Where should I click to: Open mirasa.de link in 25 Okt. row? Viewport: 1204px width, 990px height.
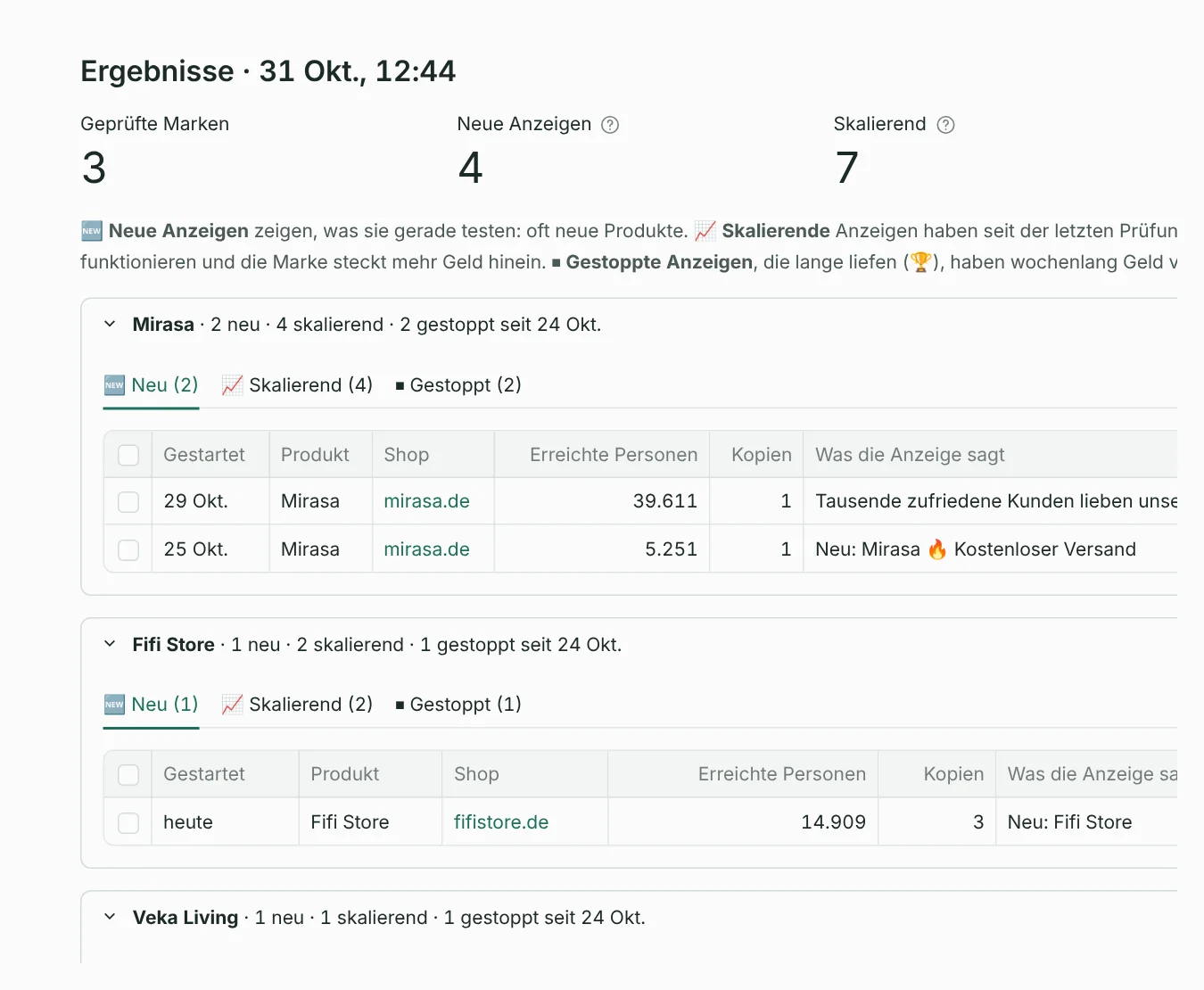[x=426, y=549]
